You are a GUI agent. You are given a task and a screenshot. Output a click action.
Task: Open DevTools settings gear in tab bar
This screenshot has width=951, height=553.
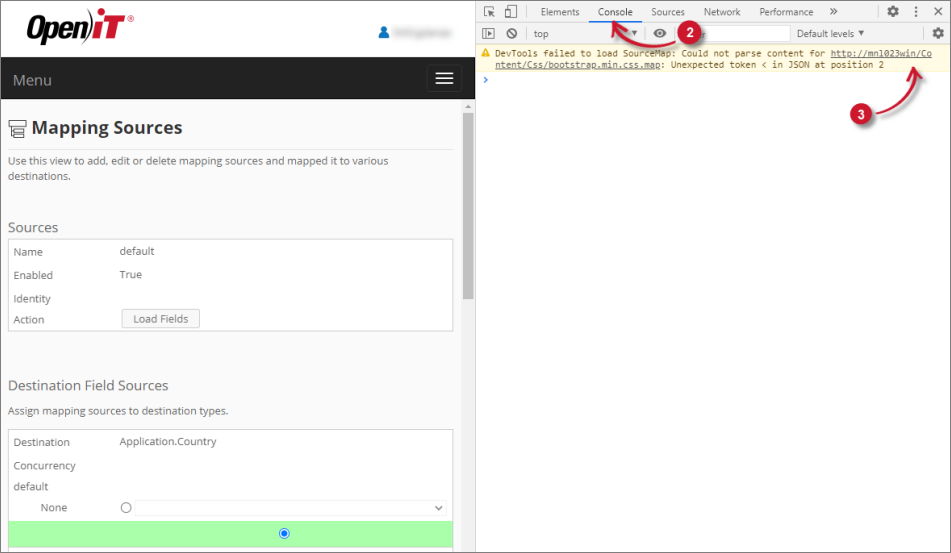tap(893, 12)
